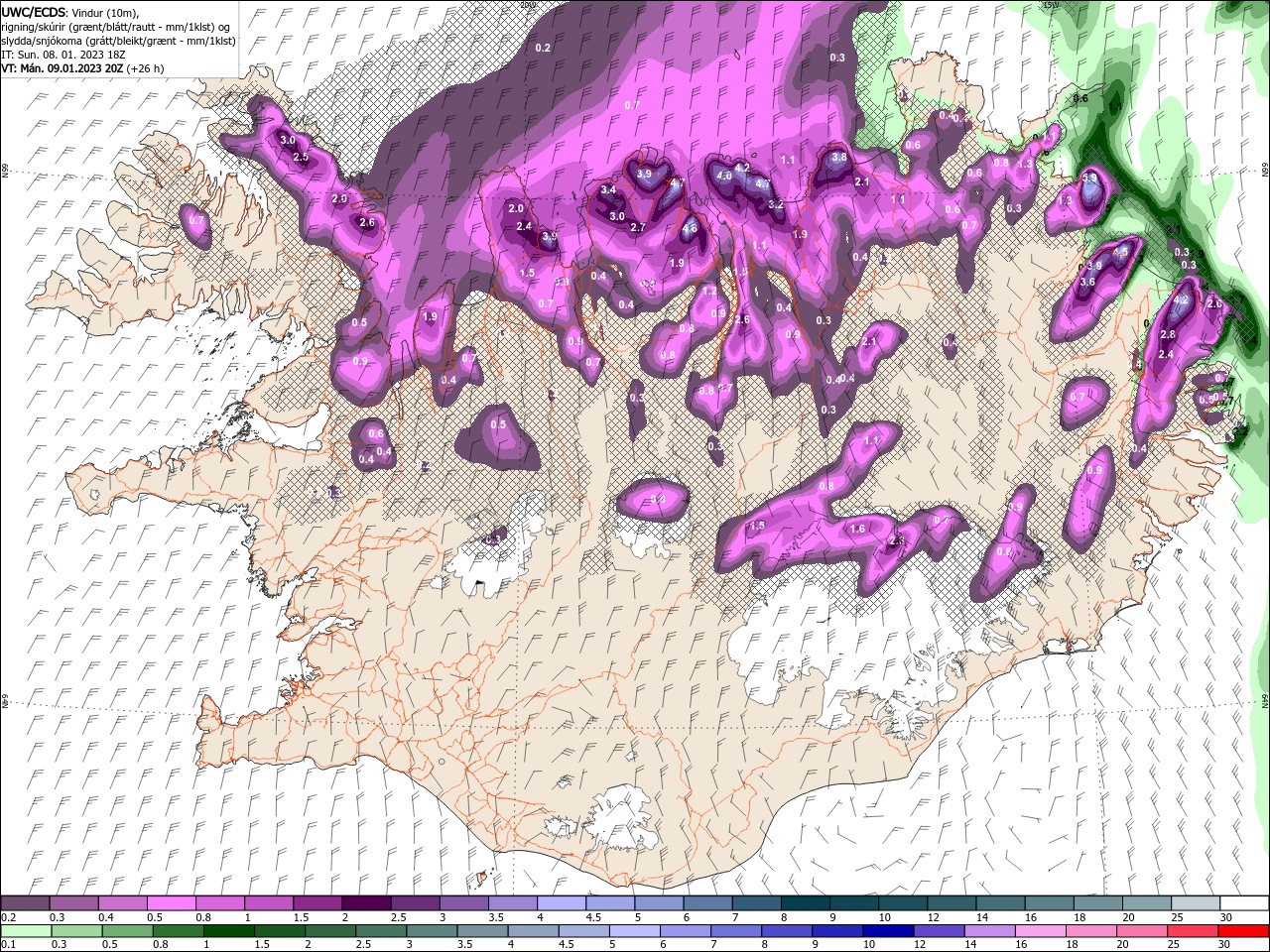Click the 3.8 snowfall value on the map

click(839, 157)
